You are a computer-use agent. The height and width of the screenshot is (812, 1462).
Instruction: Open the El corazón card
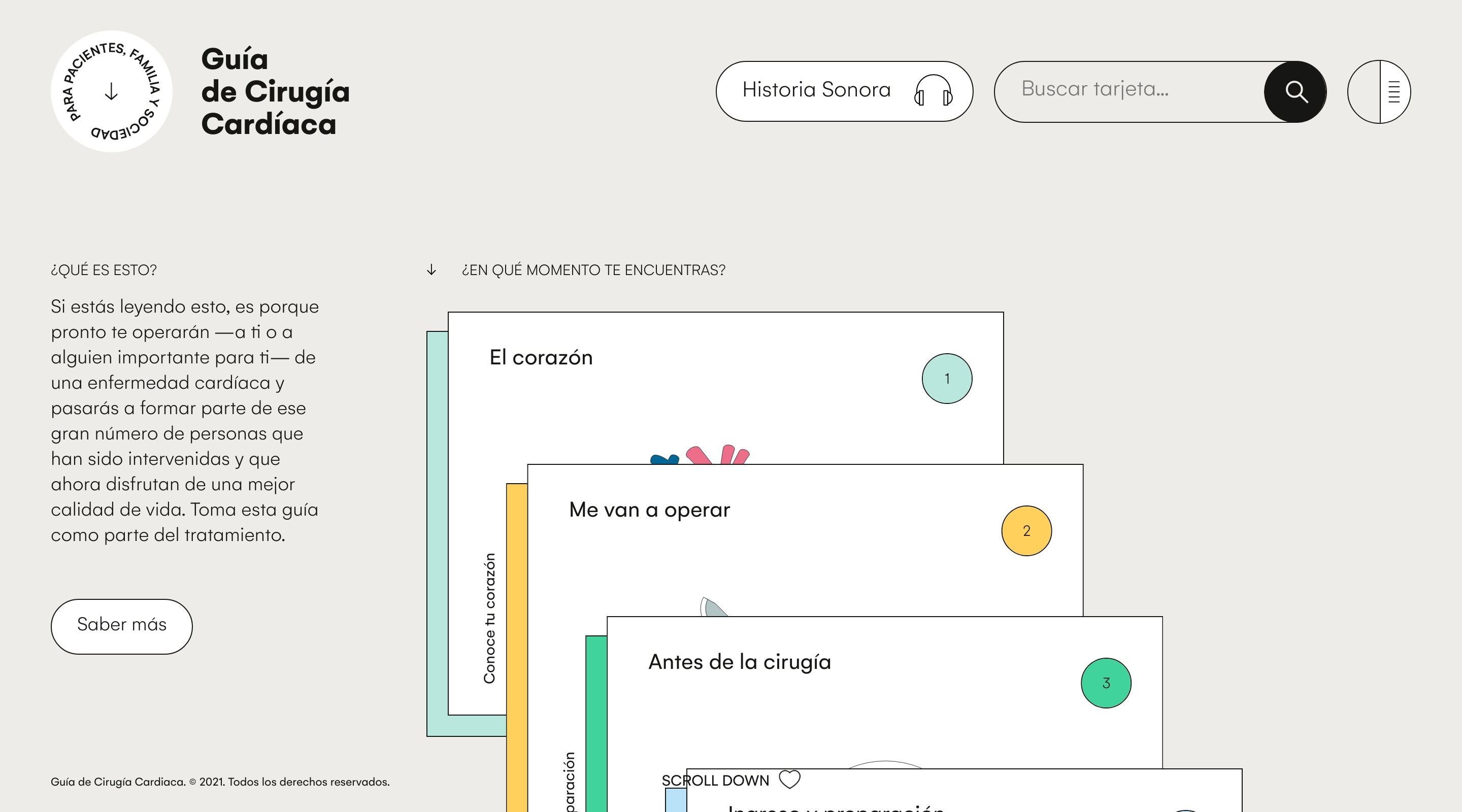coord(541,357)
